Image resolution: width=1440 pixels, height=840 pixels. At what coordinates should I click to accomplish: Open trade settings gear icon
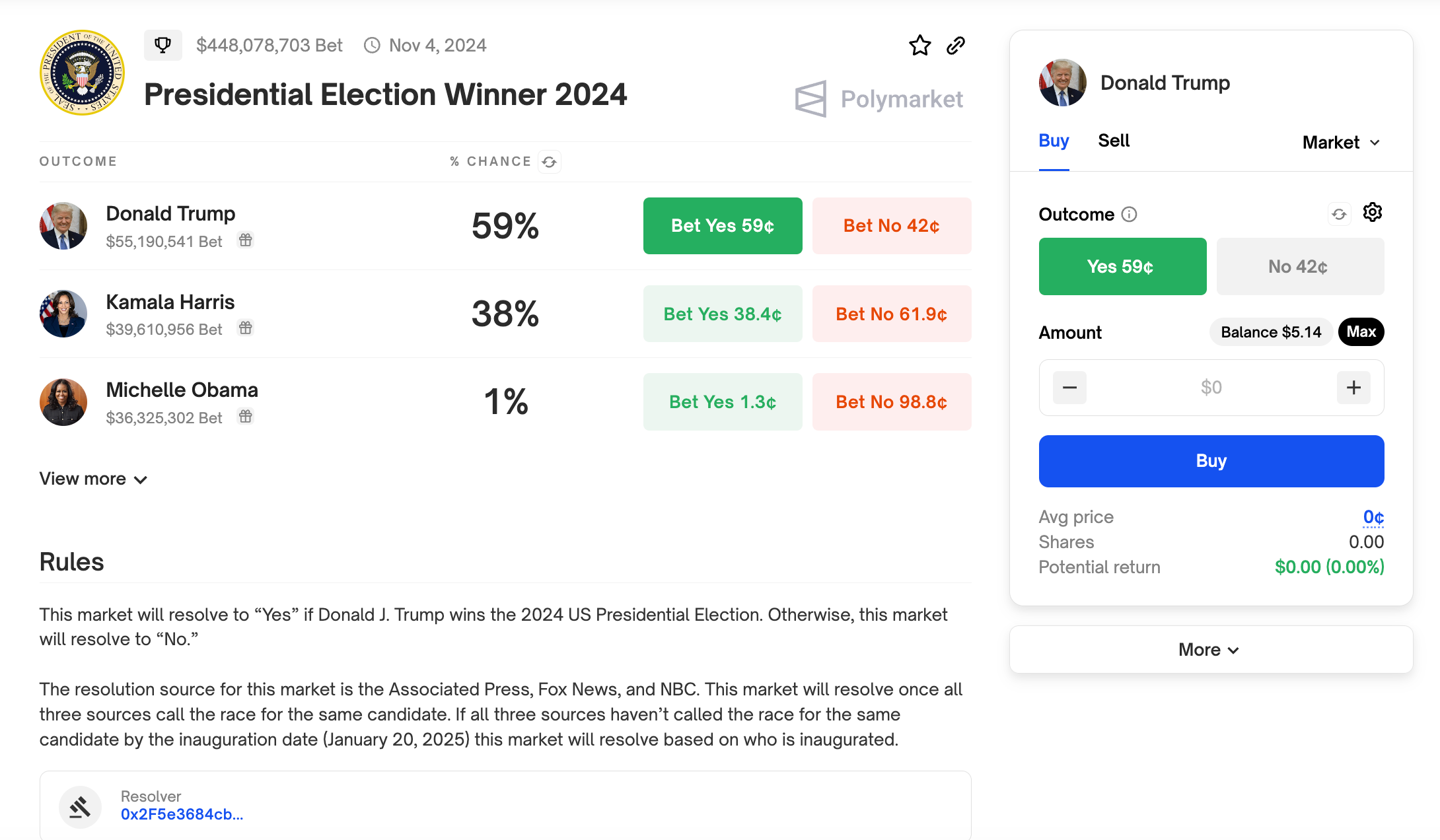click(x=1373, y=213)
